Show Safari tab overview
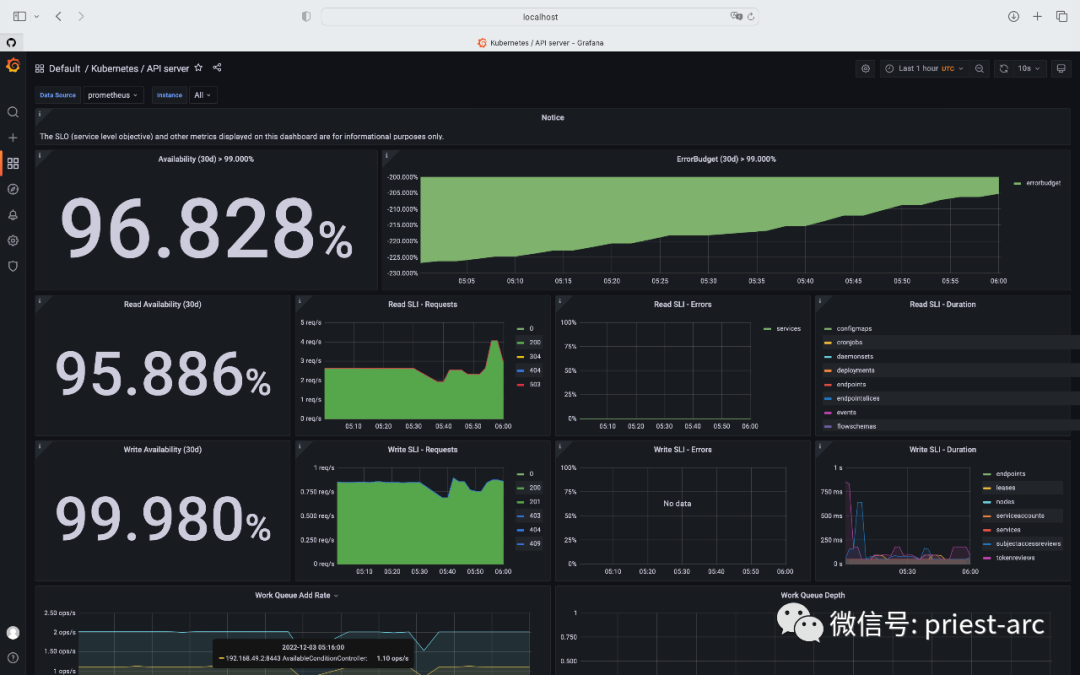This screenshot has width=1080, height=675. tap(1061, 16)
